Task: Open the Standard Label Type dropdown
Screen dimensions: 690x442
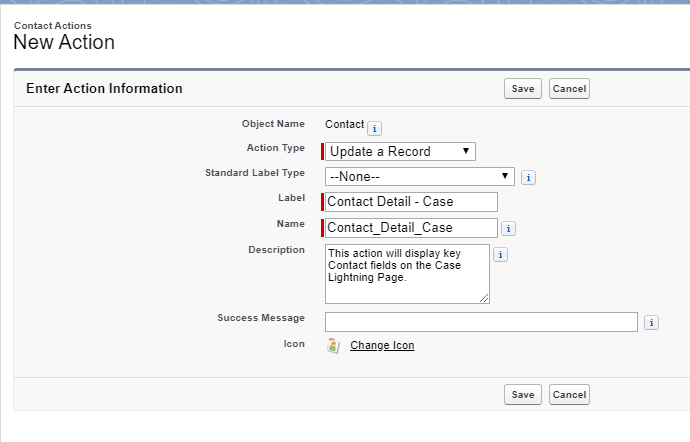Action: 419,177
